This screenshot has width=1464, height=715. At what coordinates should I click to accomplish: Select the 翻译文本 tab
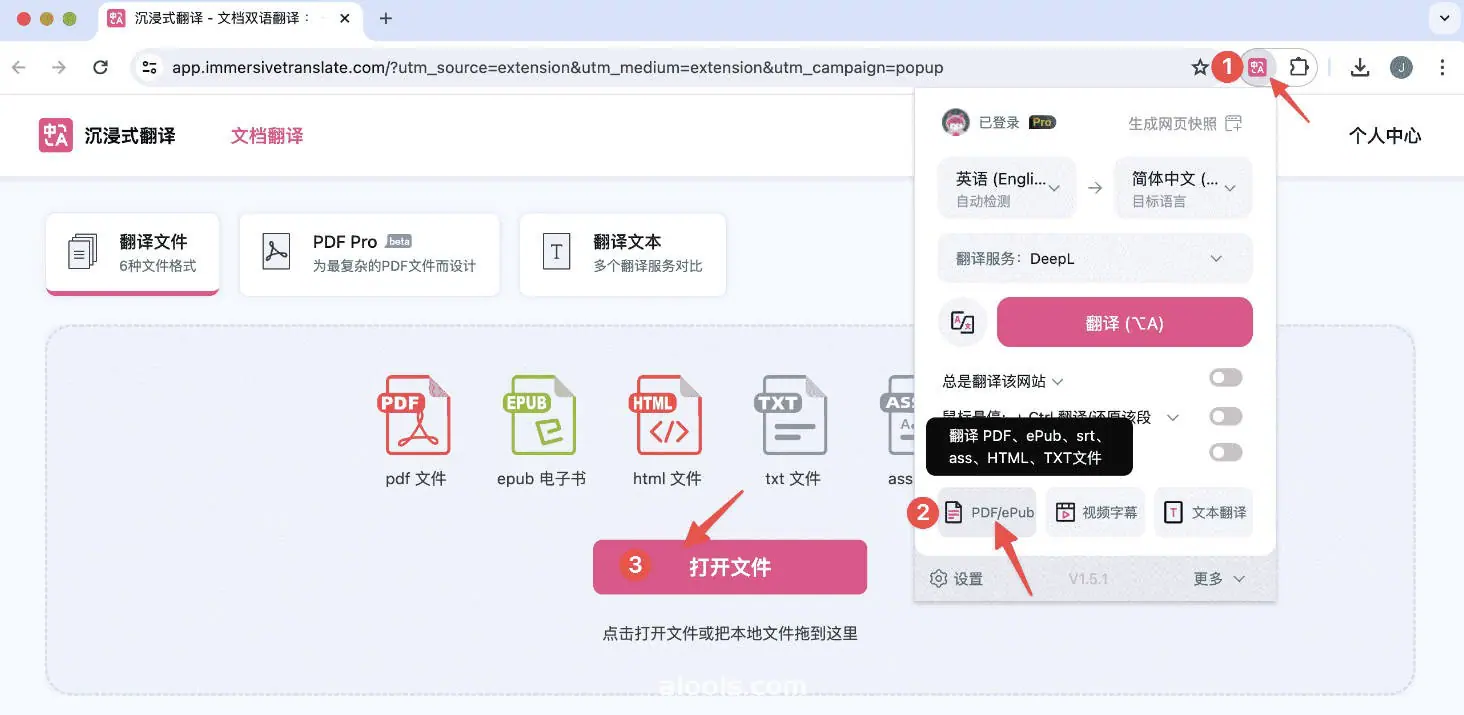(x=622, y=254)
